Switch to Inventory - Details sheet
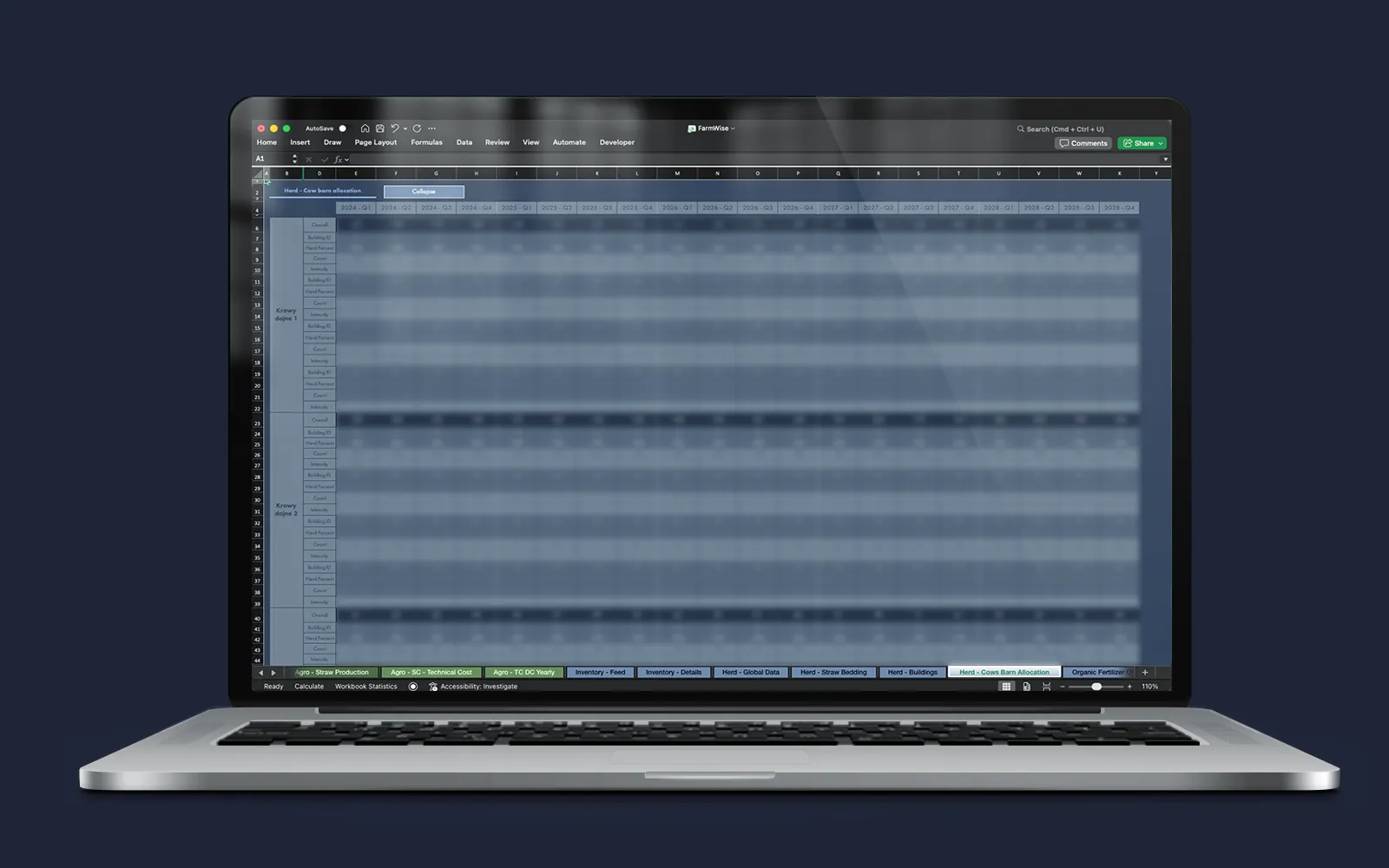Screen dimensions: 1389x868 point(674,673)
